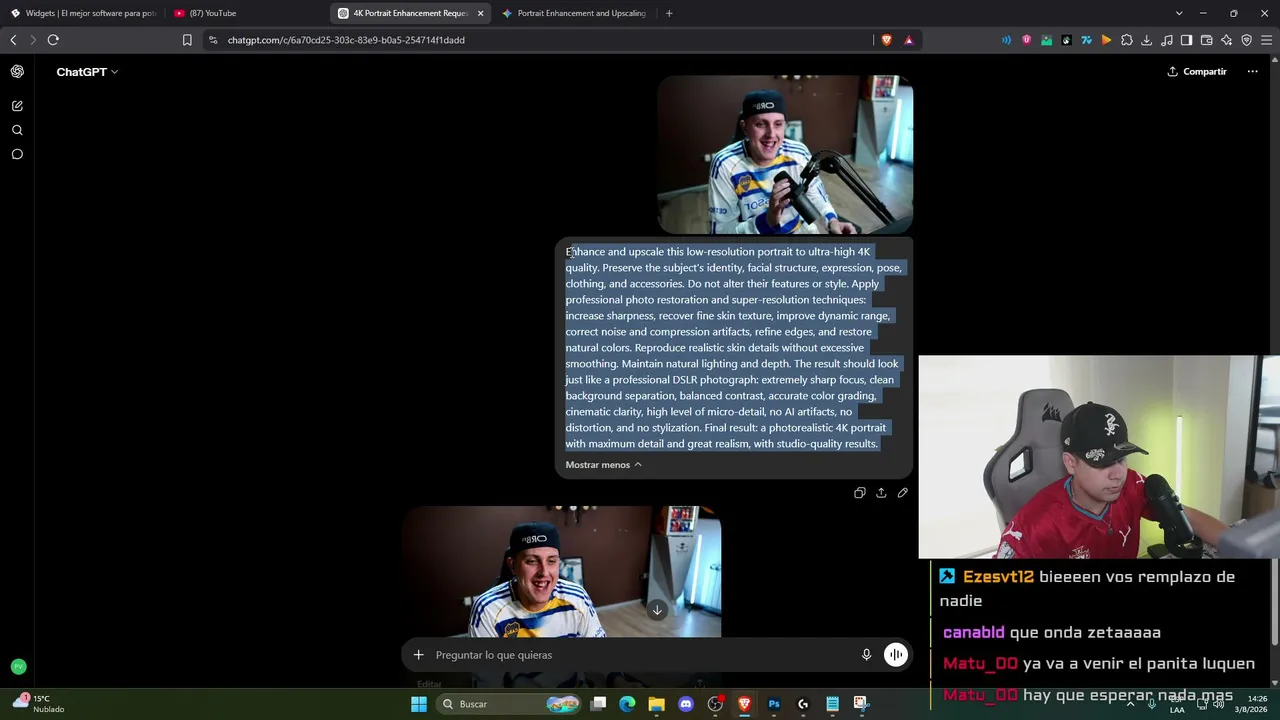Image resolution: width=1280 pixels, height=720 pixels.
Task: Open the weather widget showing 15°C Nublado
Action: click(x=40, y=704)
